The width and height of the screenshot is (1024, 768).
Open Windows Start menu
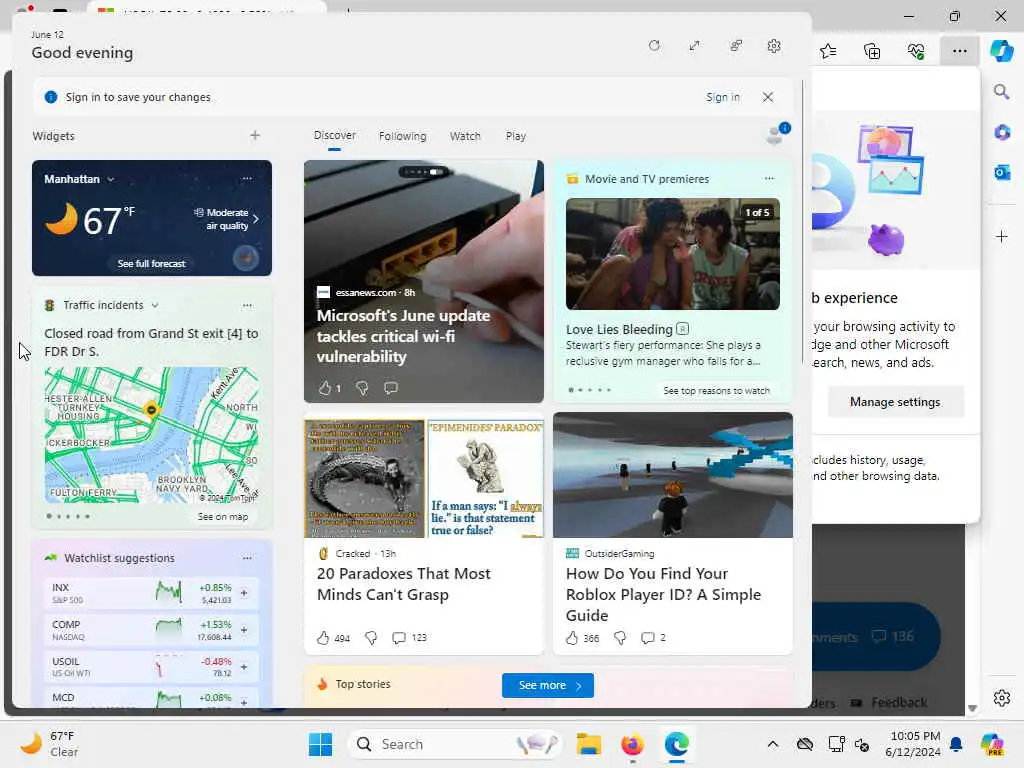(320, 744)
